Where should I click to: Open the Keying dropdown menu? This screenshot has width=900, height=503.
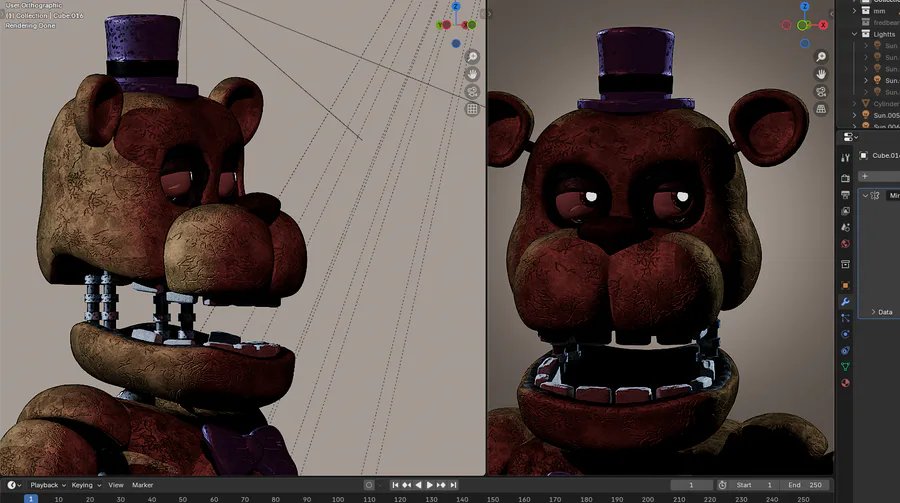(86, 485)
